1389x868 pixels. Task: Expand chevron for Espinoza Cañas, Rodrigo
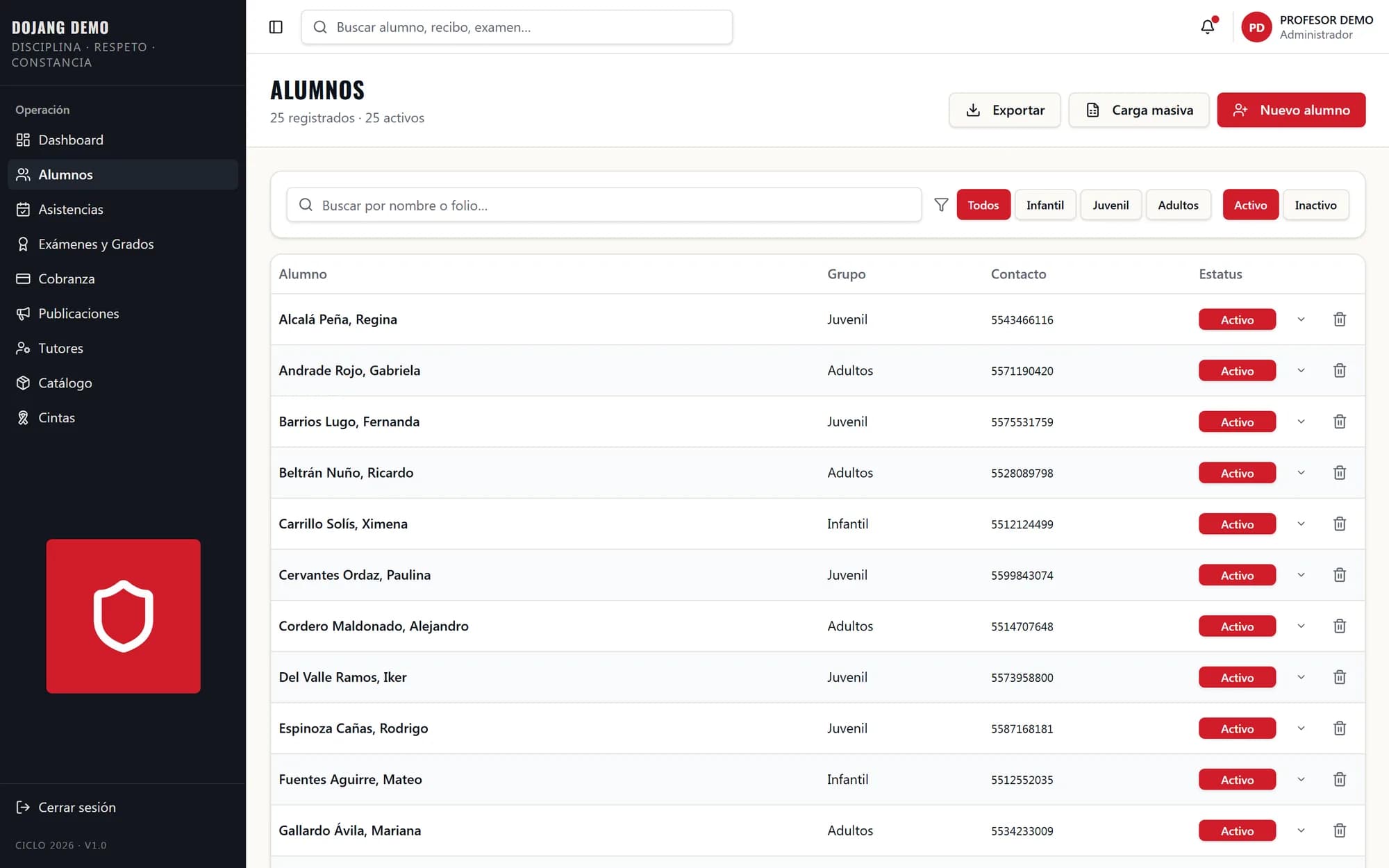[1301, 728]
